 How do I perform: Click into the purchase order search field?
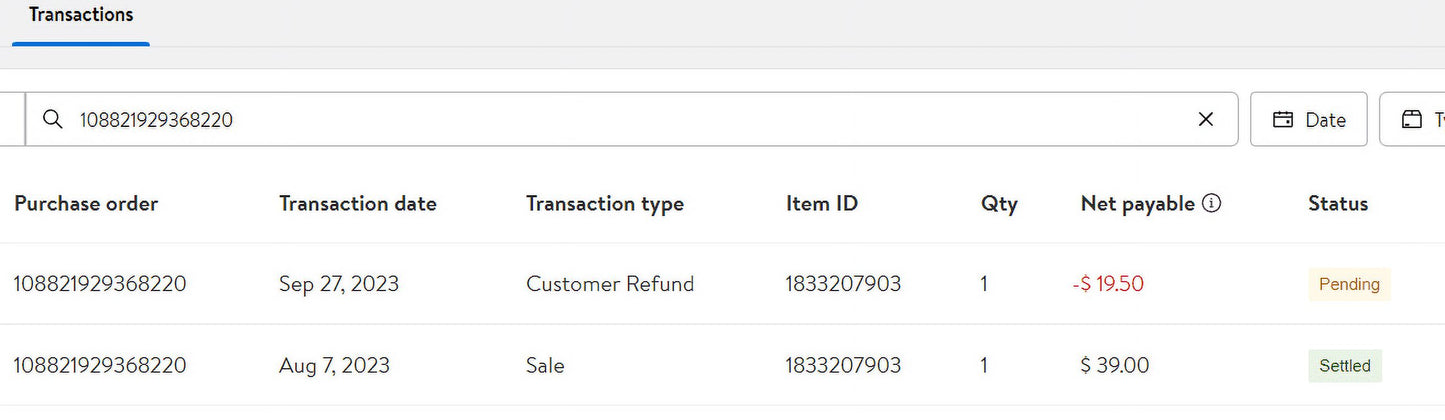631,120
